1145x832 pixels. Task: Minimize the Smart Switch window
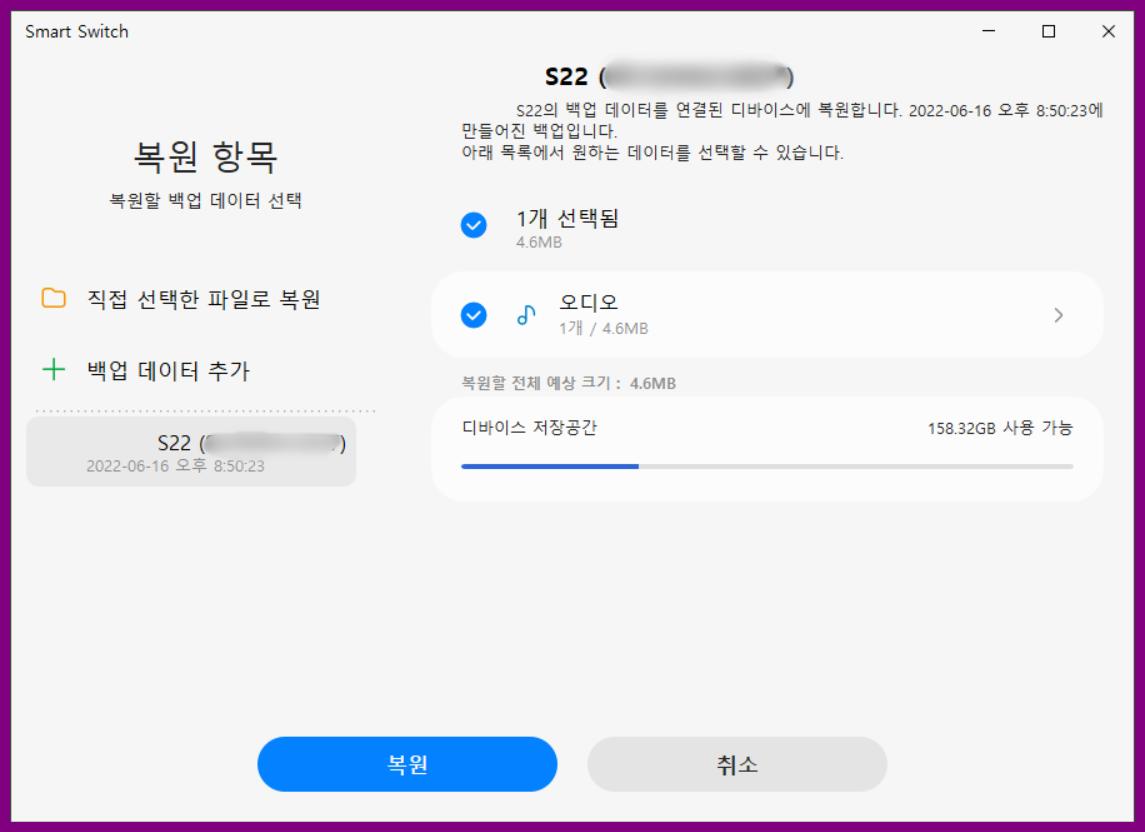[989, 31]
